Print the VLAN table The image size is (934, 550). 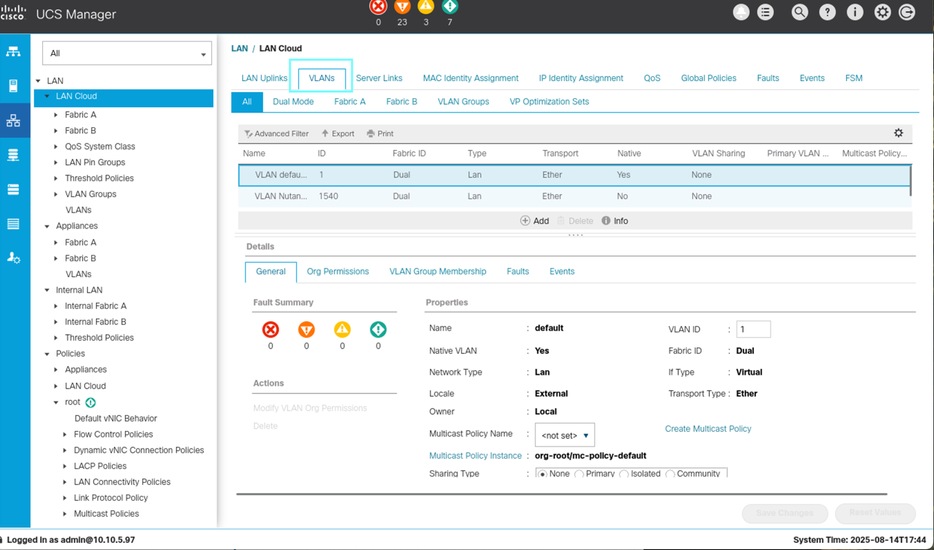point(380,133)
